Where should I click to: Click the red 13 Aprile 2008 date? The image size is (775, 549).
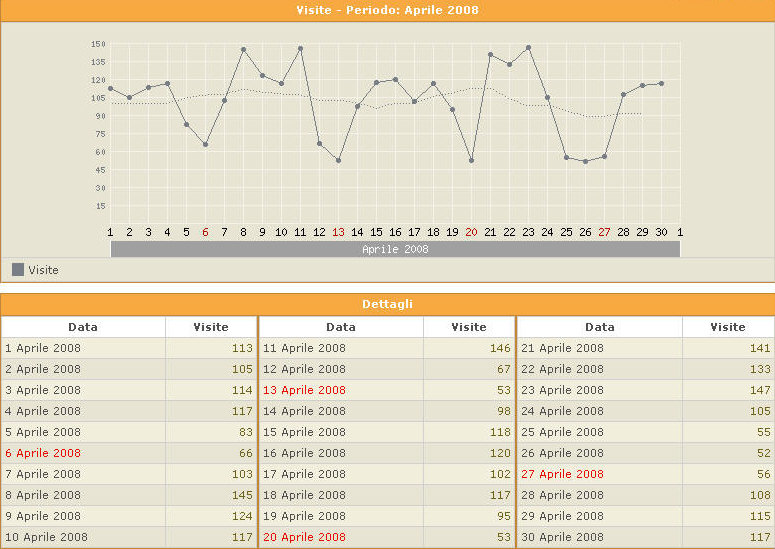coord(304,390)
